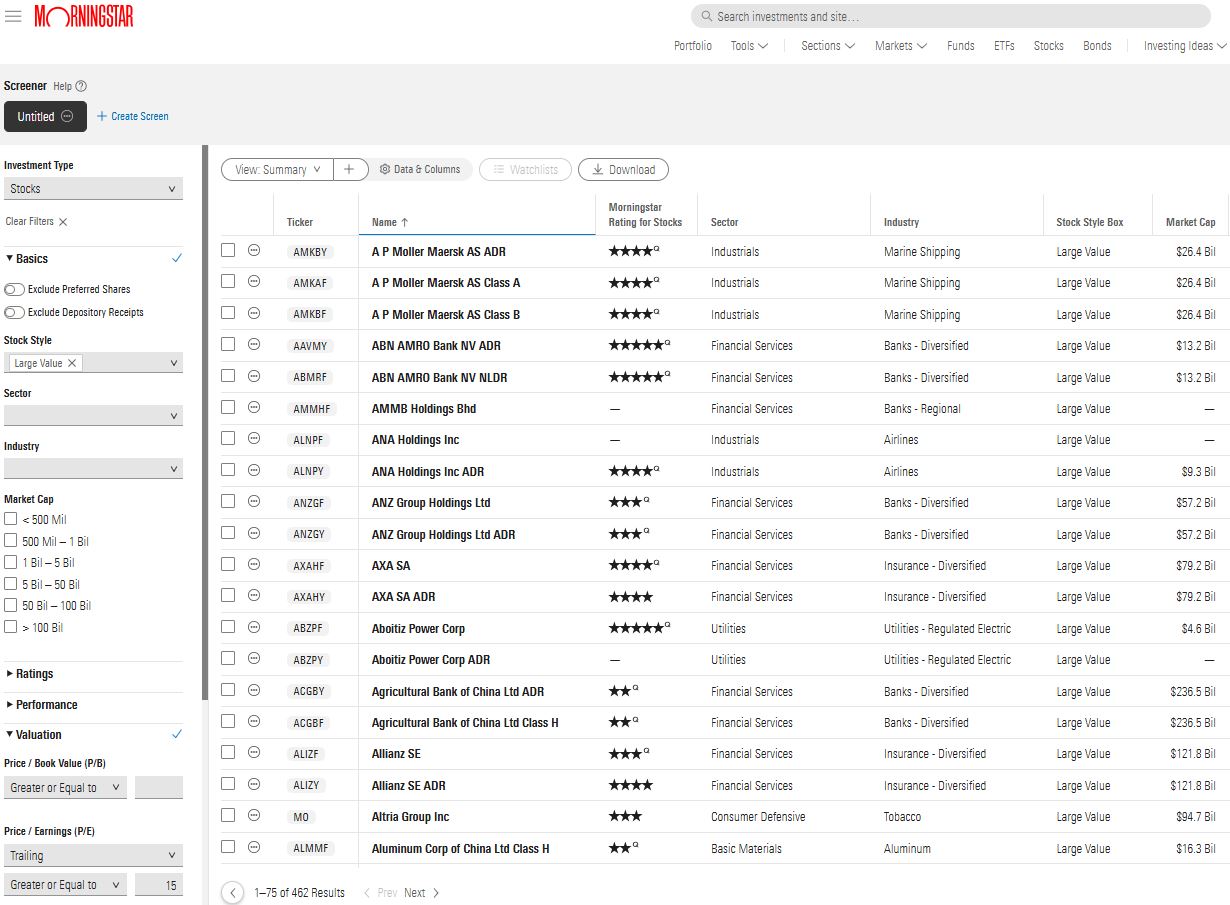Click the plus button next to View Summary
Screen dimensions: 1230x905
(349, 169)
